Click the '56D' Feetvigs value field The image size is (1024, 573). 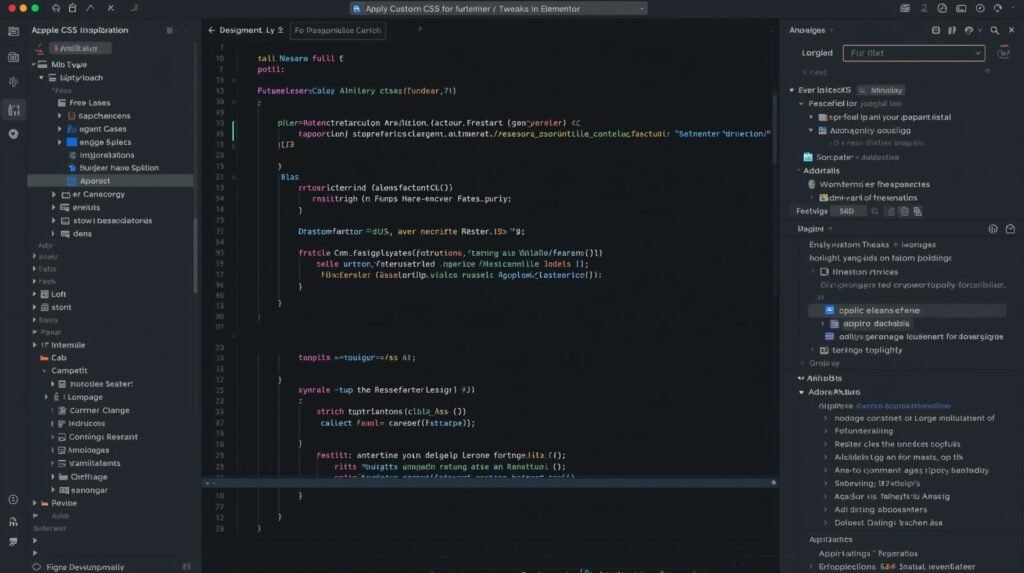point(849,211)
